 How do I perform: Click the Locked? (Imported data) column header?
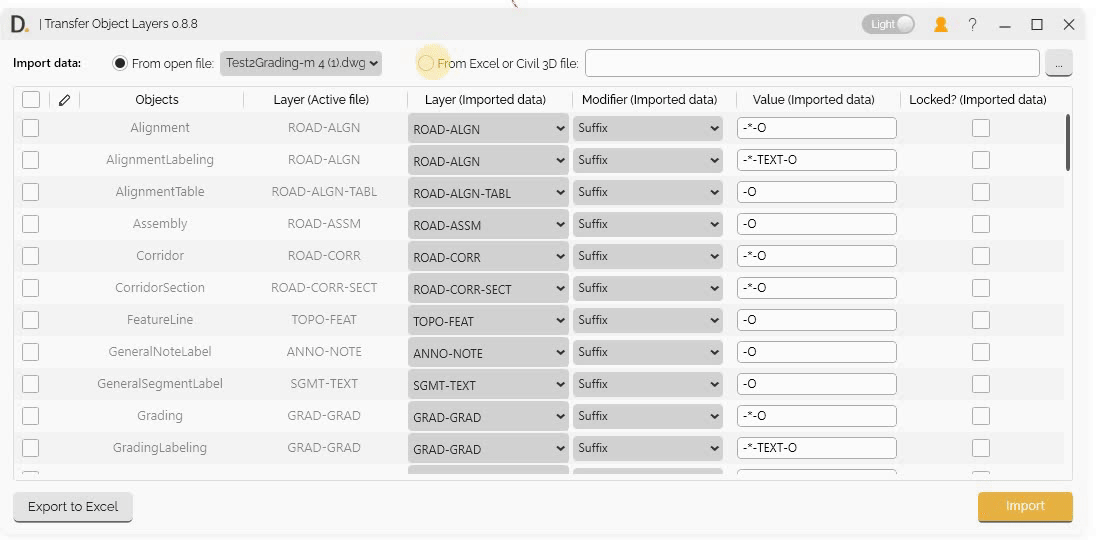tap(978, 99)
